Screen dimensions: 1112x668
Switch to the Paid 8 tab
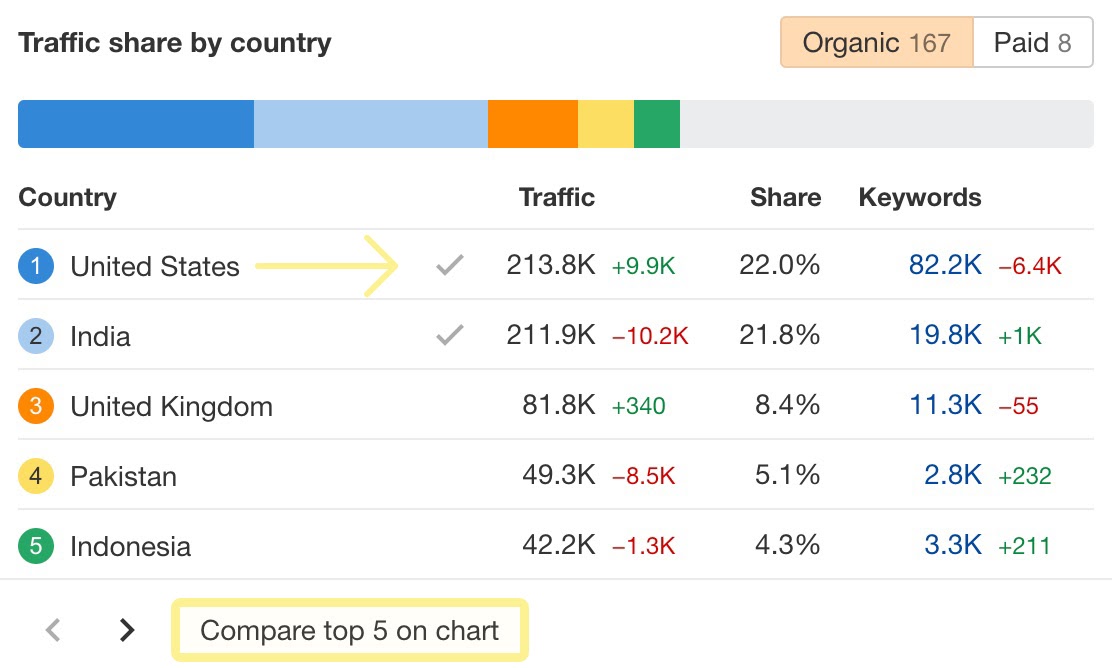[1032, 43]
